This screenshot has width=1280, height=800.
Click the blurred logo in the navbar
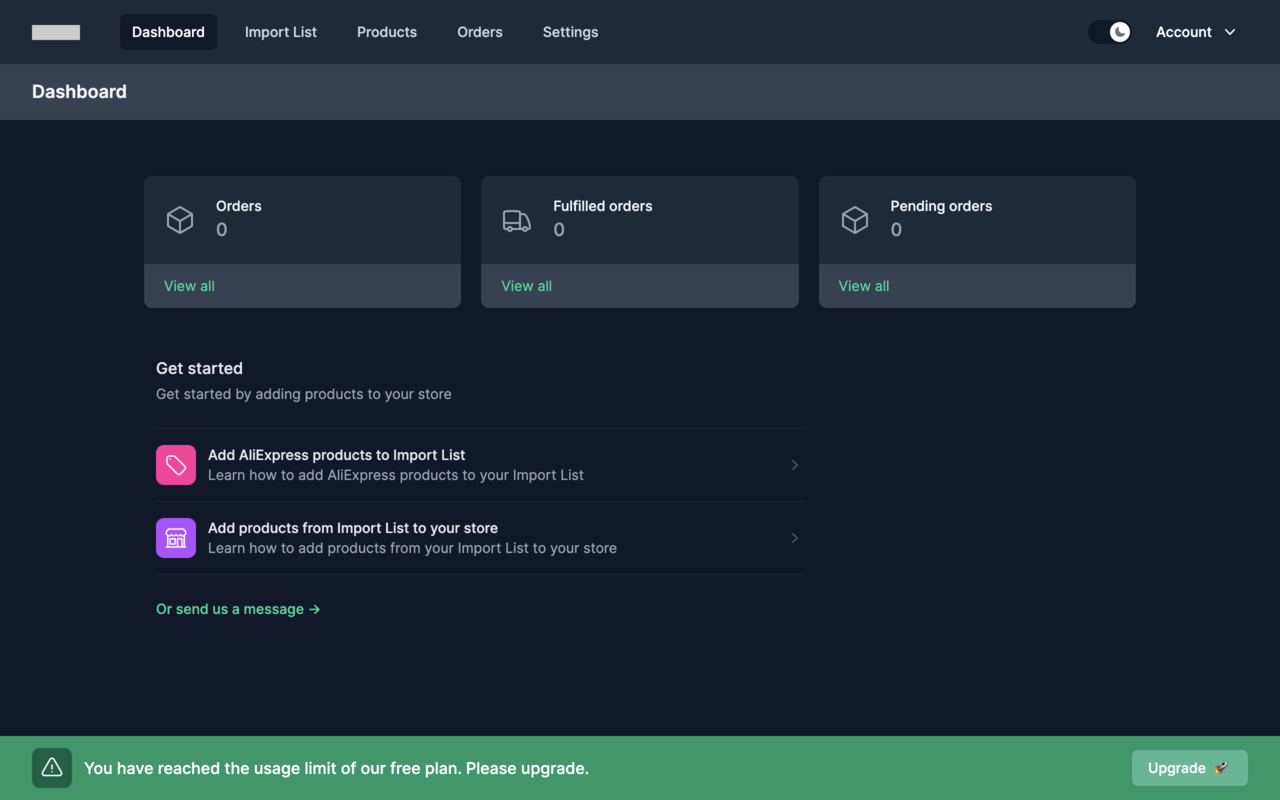(56, 32)
